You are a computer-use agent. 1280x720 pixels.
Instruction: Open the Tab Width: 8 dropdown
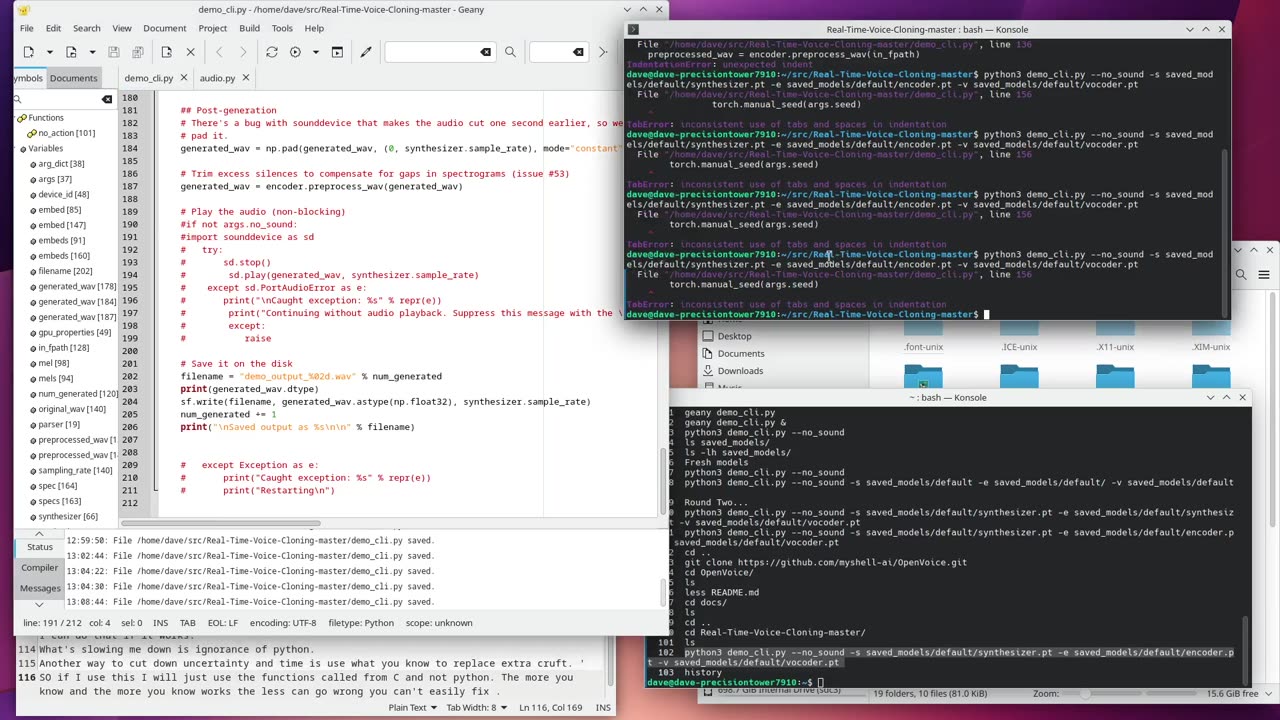(x=478, y=708)
